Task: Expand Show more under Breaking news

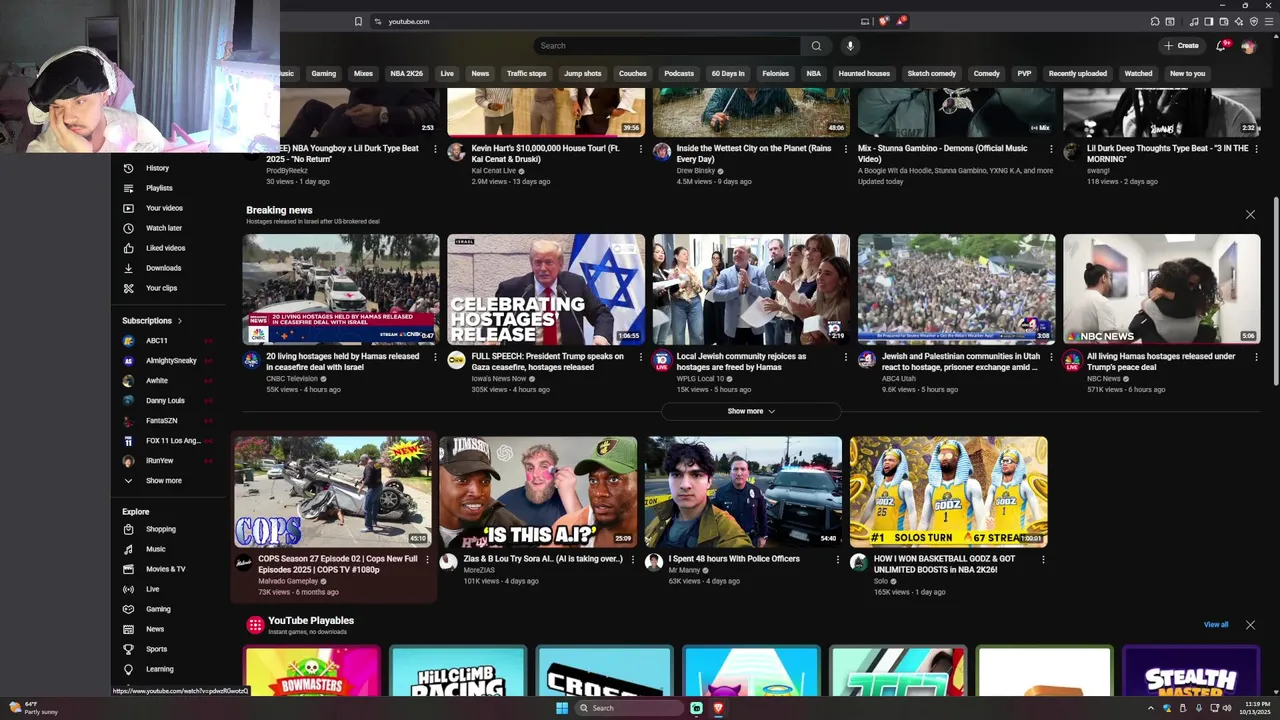Action: (751, 411)
